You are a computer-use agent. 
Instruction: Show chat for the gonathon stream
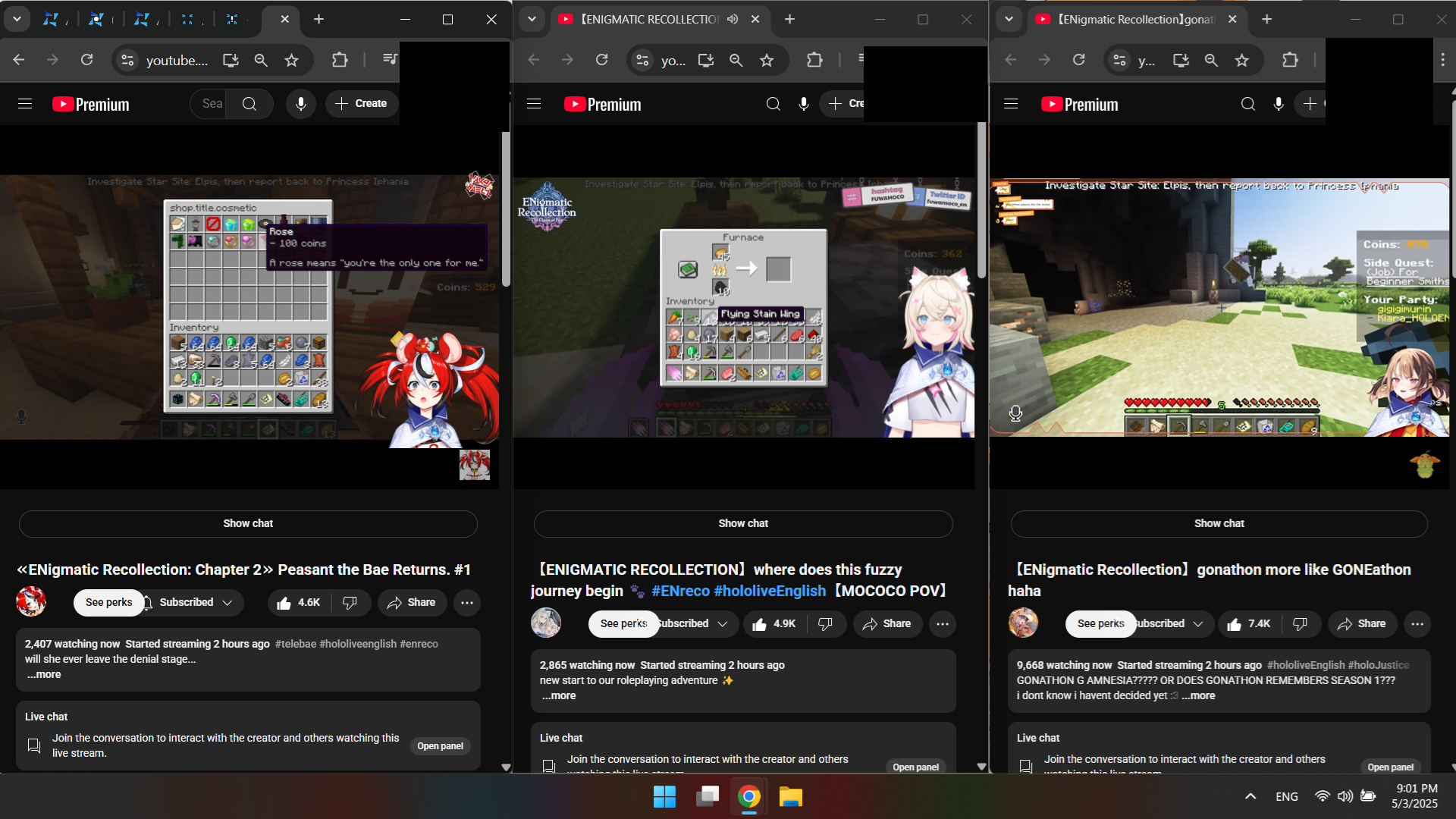click(x=1219, y=524)
